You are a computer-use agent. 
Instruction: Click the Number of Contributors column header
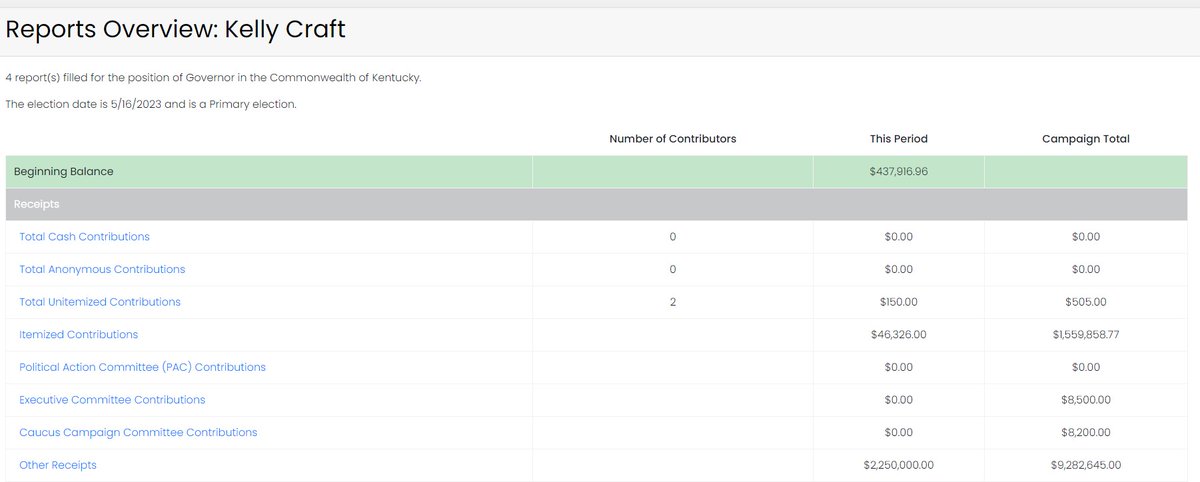[673, 139]
